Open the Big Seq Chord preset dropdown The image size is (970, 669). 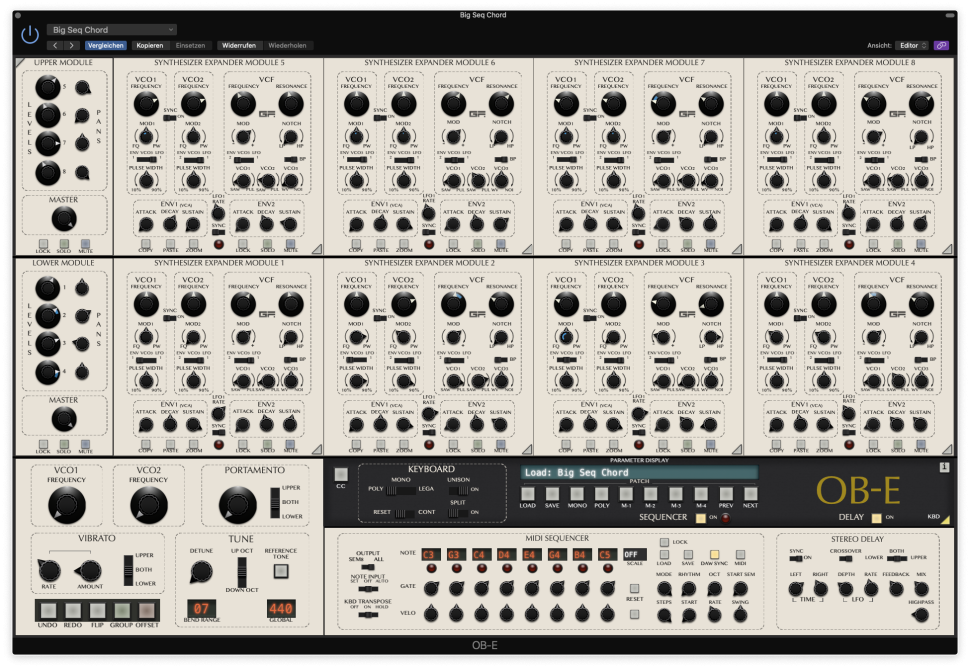(x=111, y=30)
